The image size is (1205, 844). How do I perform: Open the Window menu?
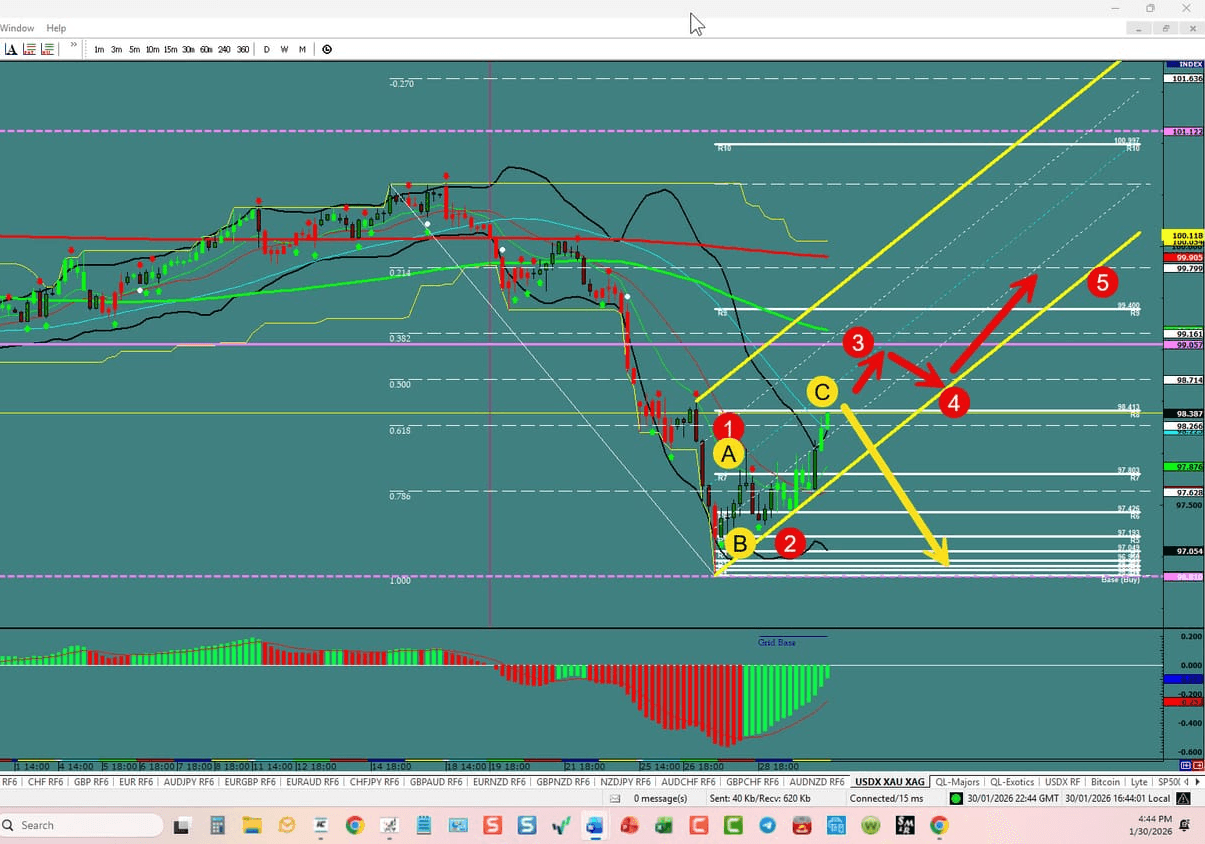(x=16, y=27)
